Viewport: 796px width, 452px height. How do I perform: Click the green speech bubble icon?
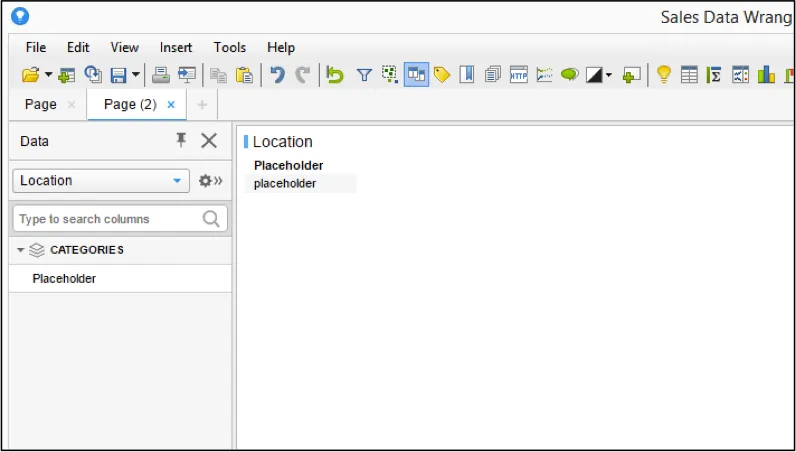pos(570,75)
